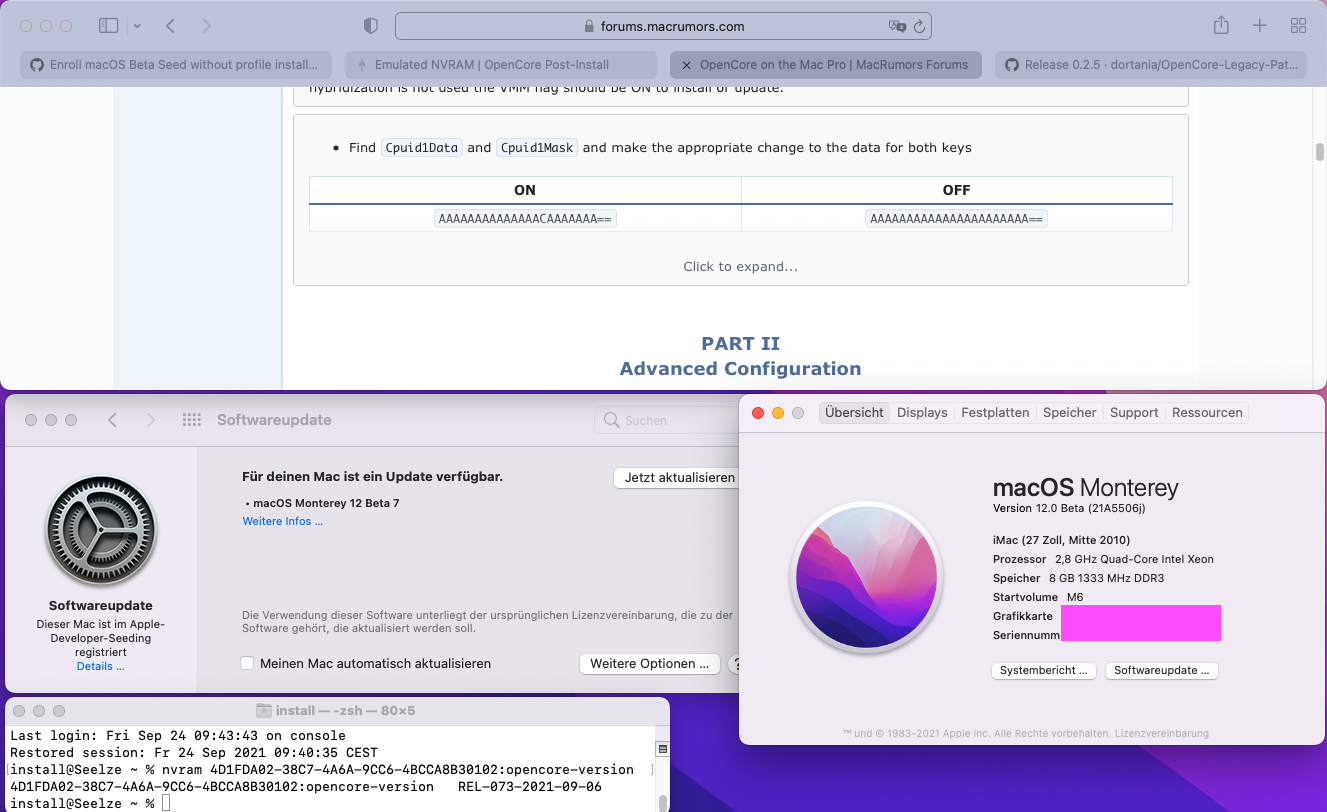The image size is (1327, 812).
Task: Switch to Enroll macOS Beta Seed tab
Action: click(176, 65)
